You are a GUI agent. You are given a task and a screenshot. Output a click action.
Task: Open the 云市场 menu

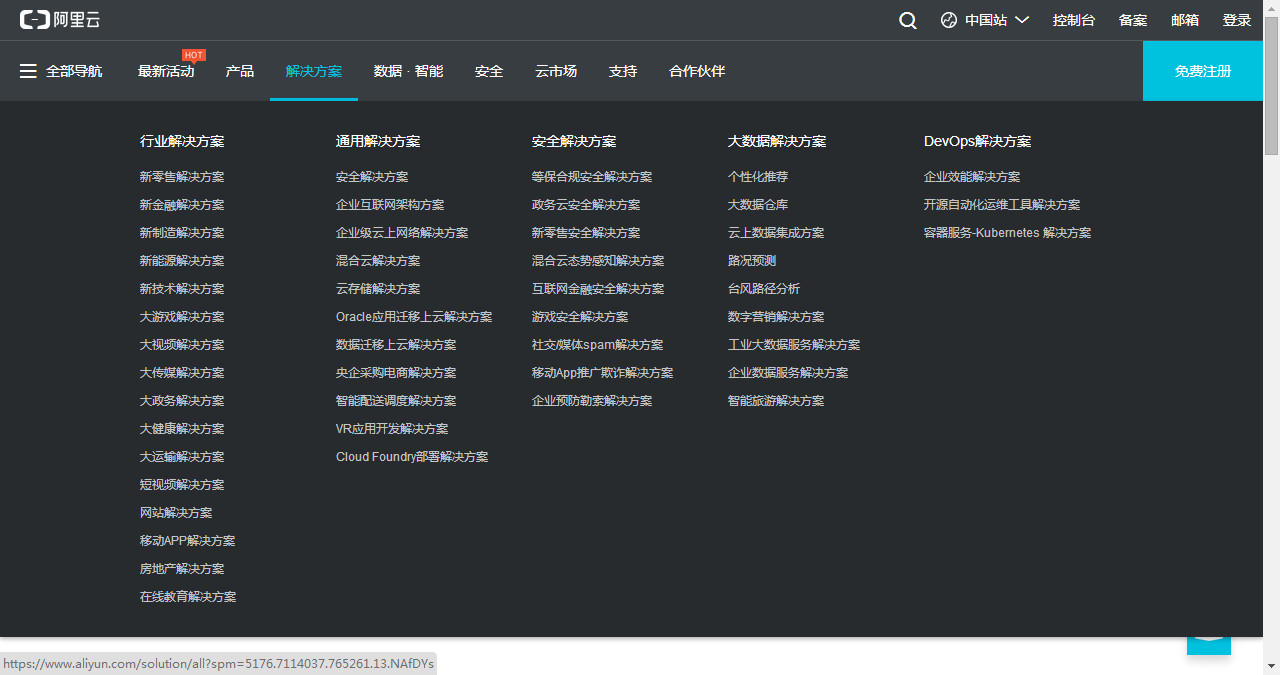coord(556,71)
